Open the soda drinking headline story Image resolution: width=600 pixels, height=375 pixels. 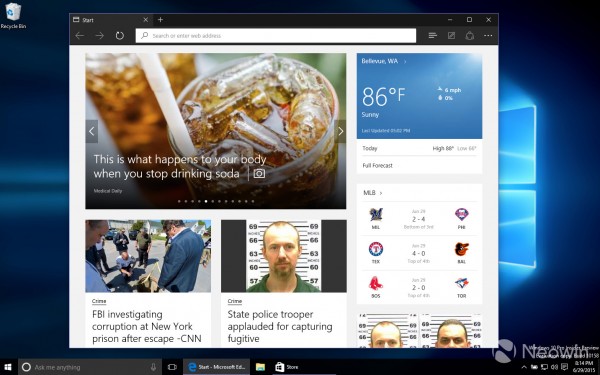[180, 166]
